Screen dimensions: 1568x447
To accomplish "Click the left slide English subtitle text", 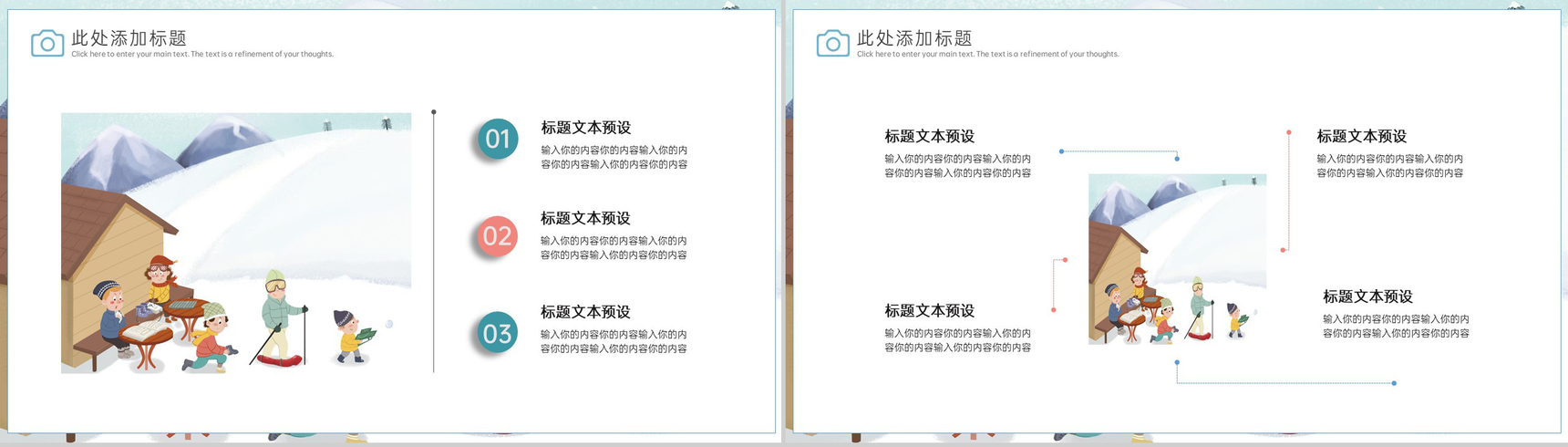I will (202, 55).
